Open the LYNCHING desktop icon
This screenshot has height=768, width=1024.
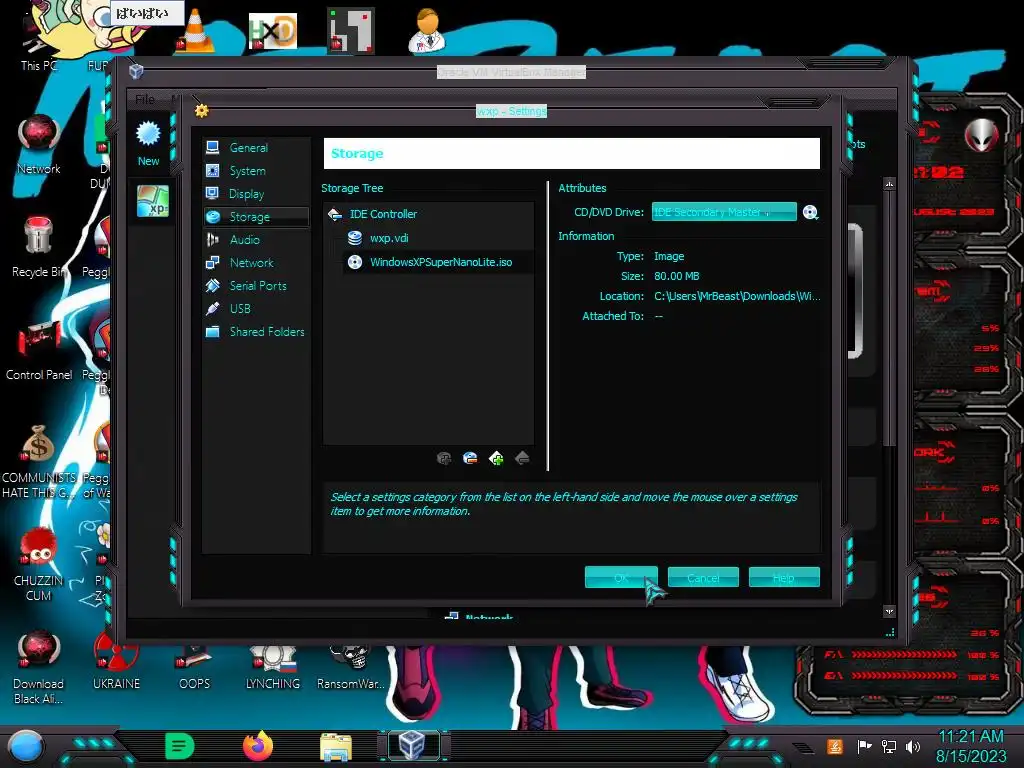[x=272, y=667]
